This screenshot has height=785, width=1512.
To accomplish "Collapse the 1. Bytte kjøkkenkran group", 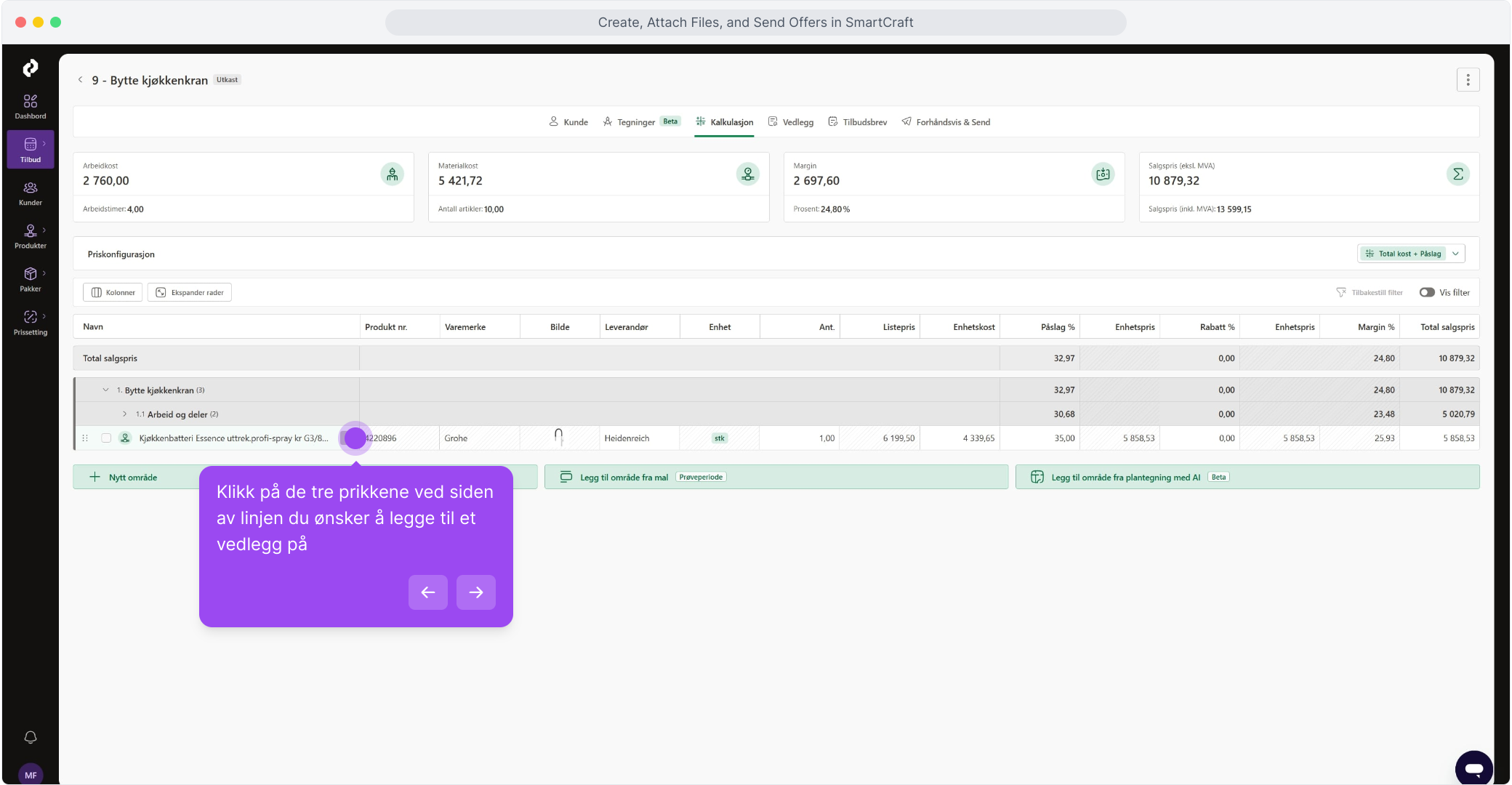I will coord(105,390).
